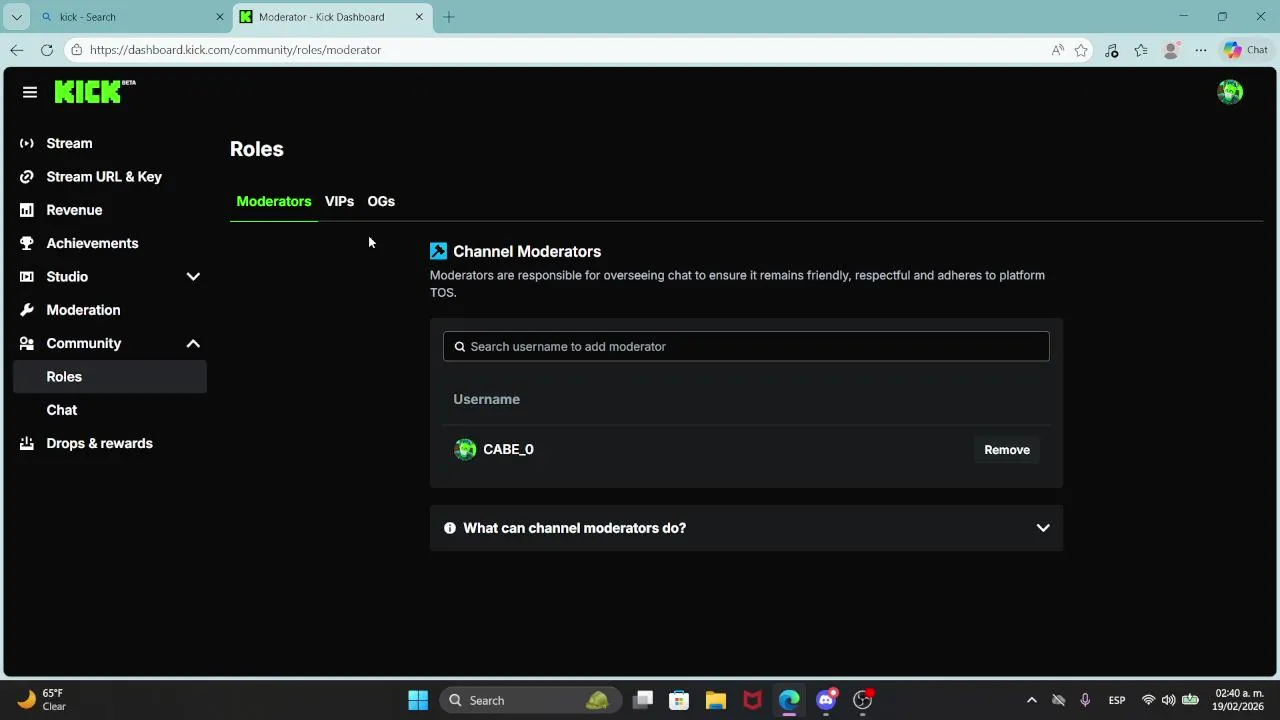Open Drops & rewards page
Screen dimensions: 1280x720
pyautogui.click(x=99, y=443)
